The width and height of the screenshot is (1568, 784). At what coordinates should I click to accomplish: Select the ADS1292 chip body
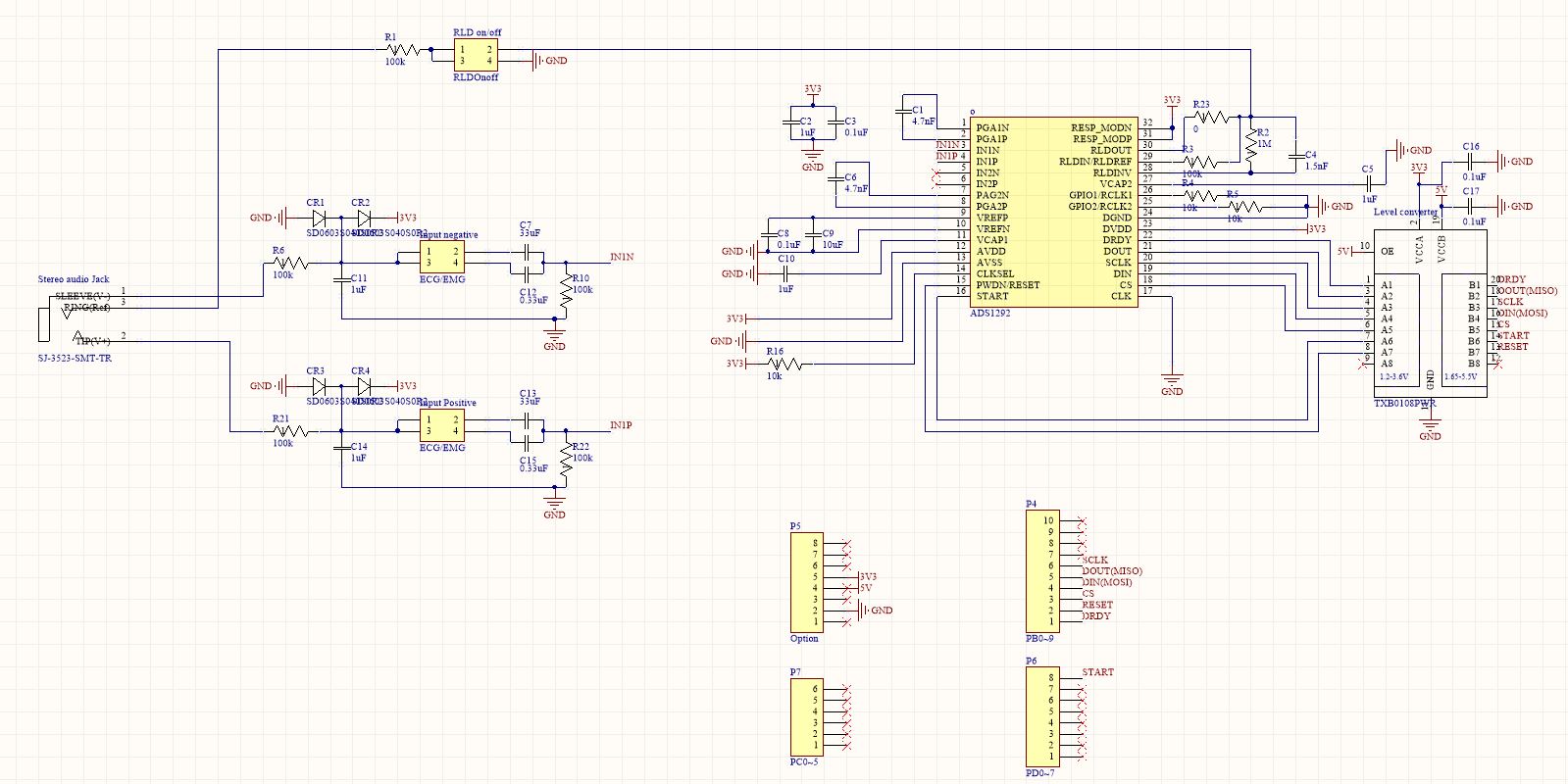1054,212
